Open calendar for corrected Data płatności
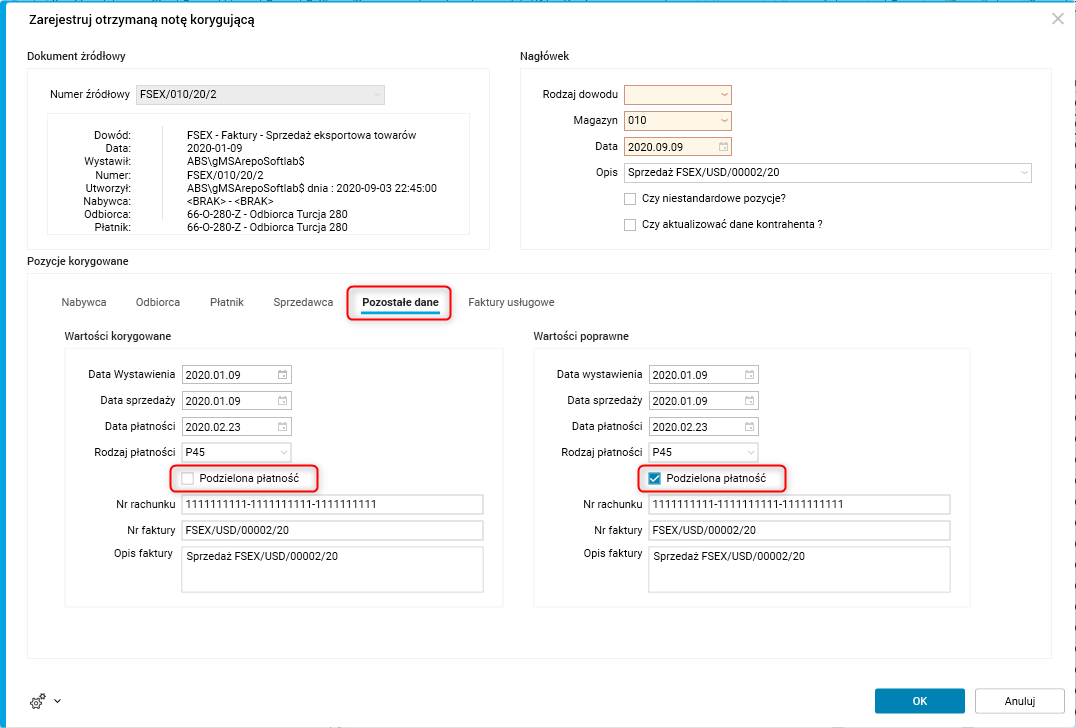Image resolution: width=1076 pixels, height=728 pixels. coord(283,427)
